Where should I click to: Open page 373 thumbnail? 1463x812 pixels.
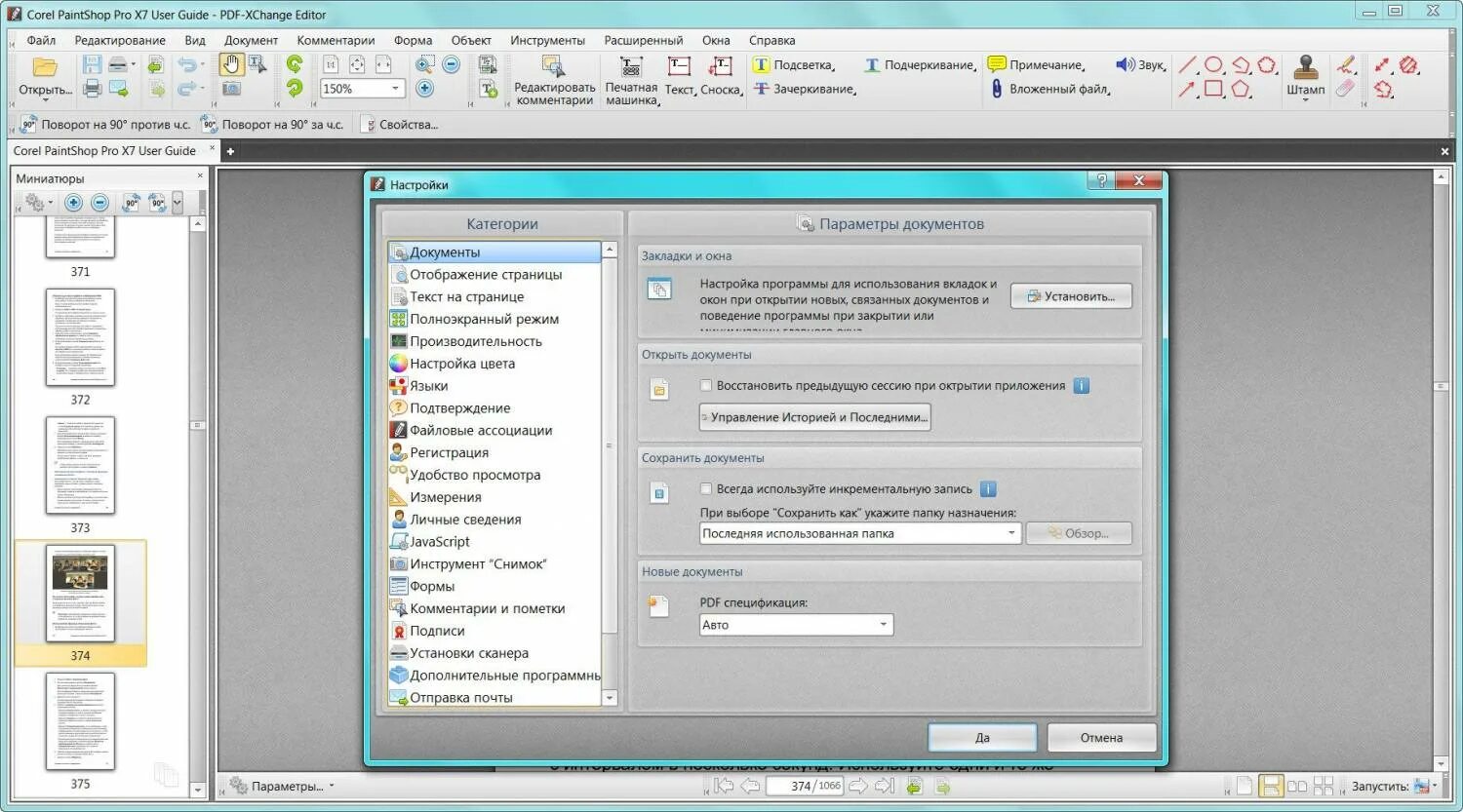79,466
